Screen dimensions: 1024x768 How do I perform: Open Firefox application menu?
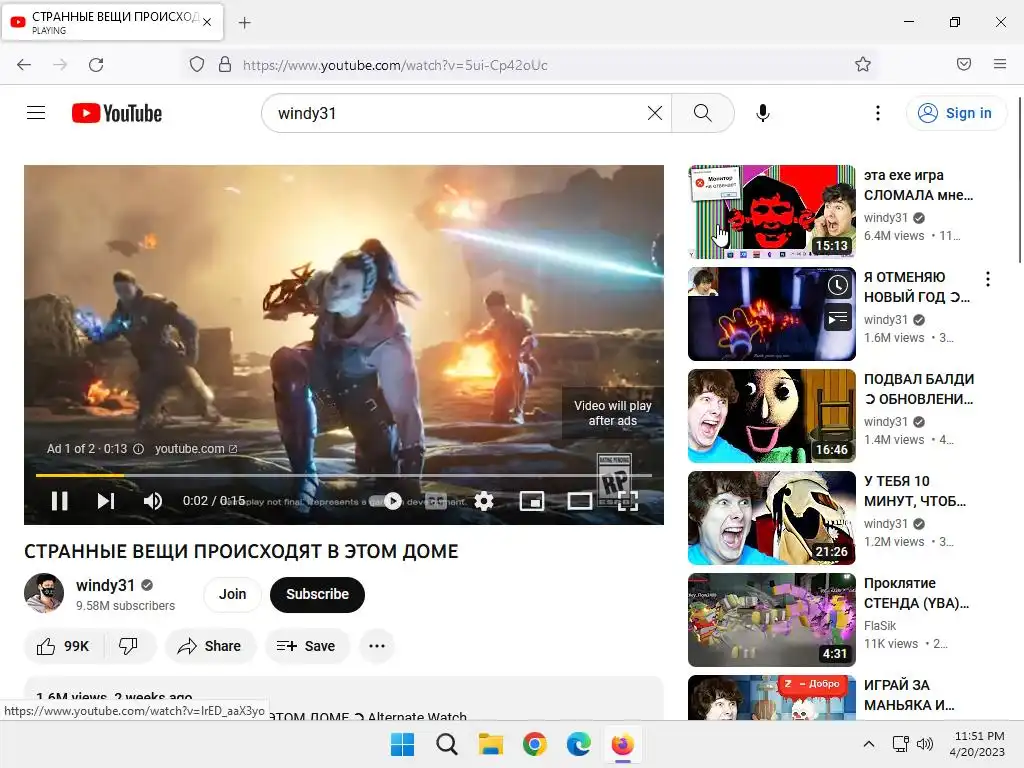(1000, 64)
